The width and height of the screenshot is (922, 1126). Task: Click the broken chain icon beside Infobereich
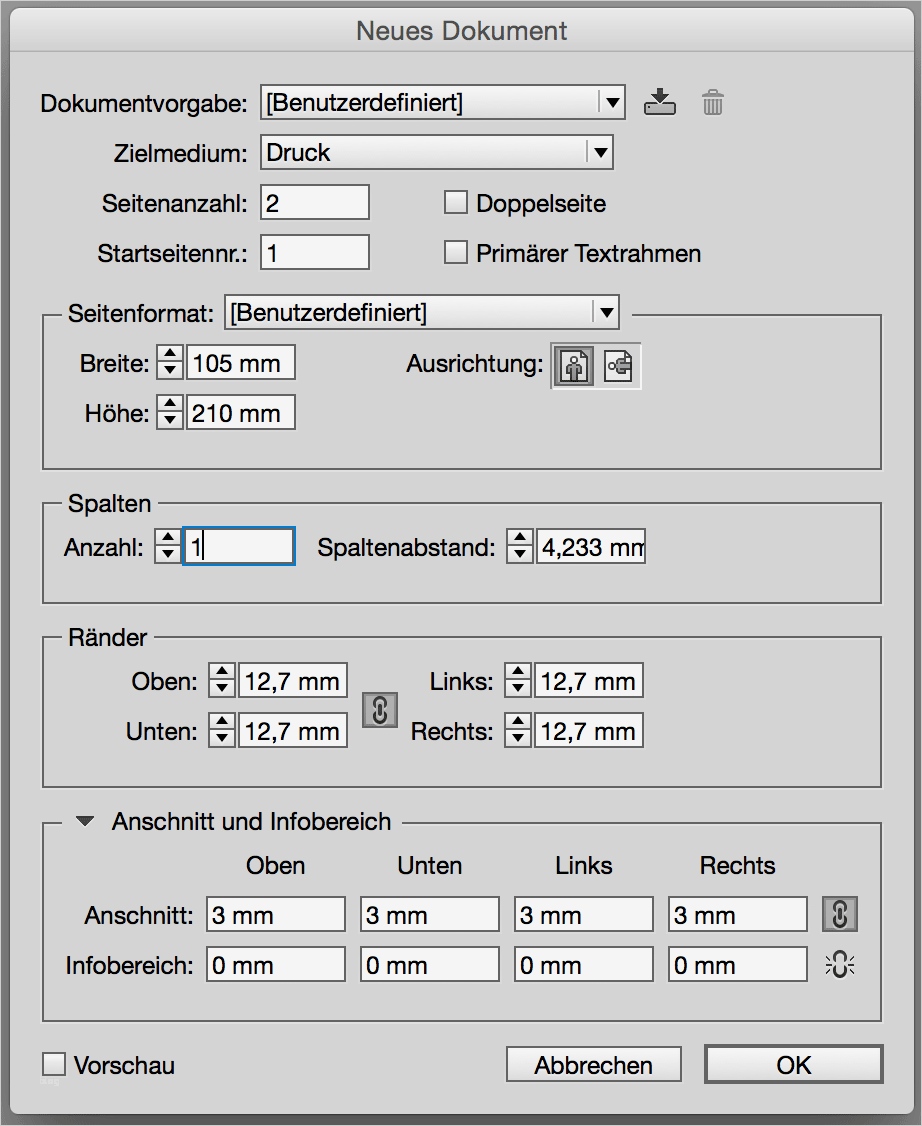[x=840, y=963]
